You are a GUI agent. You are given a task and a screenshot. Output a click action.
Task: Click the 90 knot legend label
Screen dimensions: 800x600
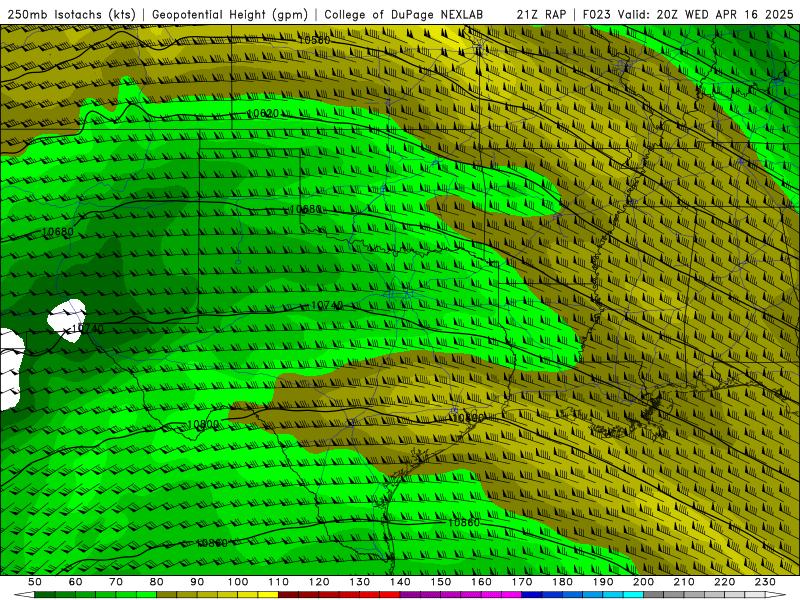[x=197, y=582]
